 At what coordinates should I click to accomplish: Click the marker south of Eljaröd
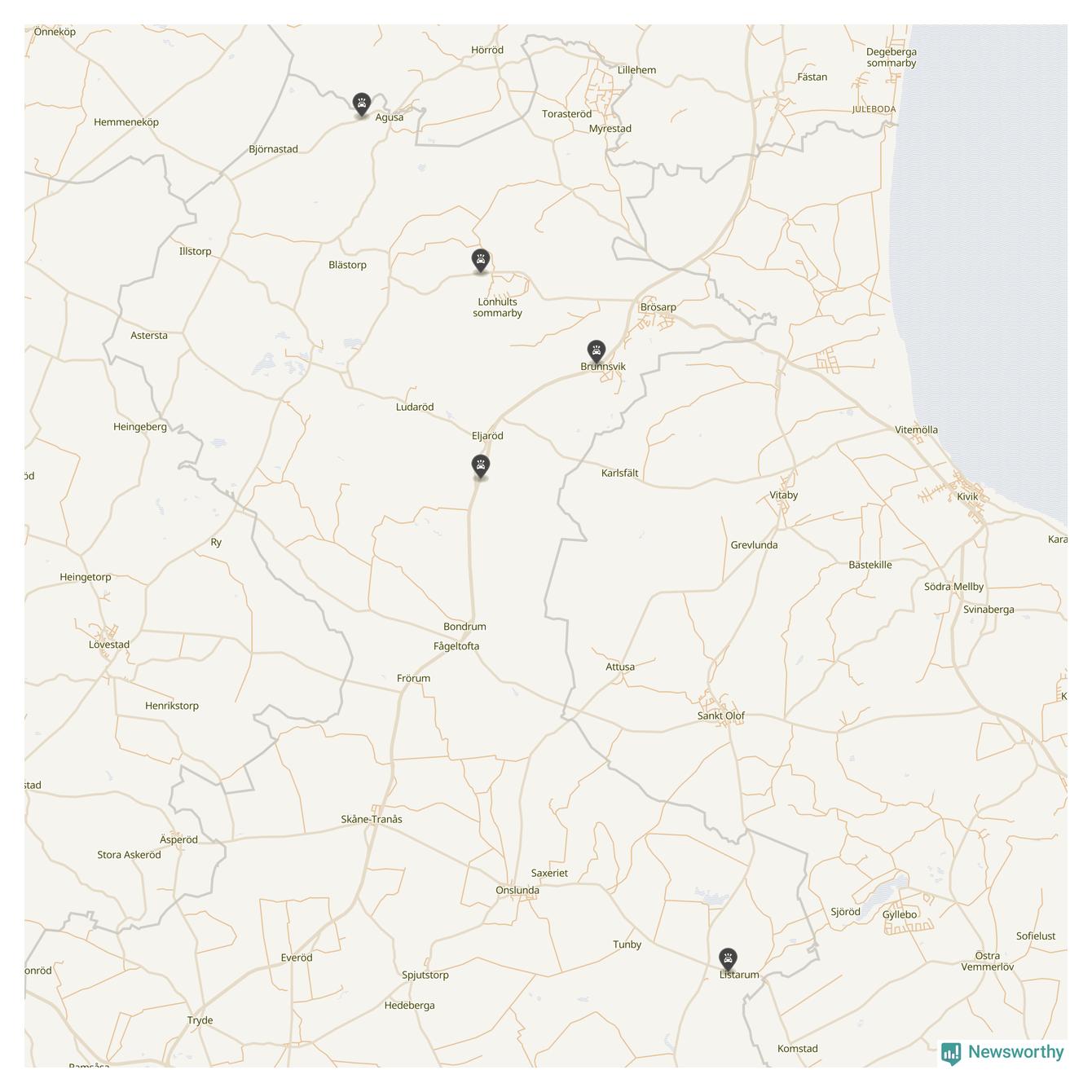tap(481, 467)
